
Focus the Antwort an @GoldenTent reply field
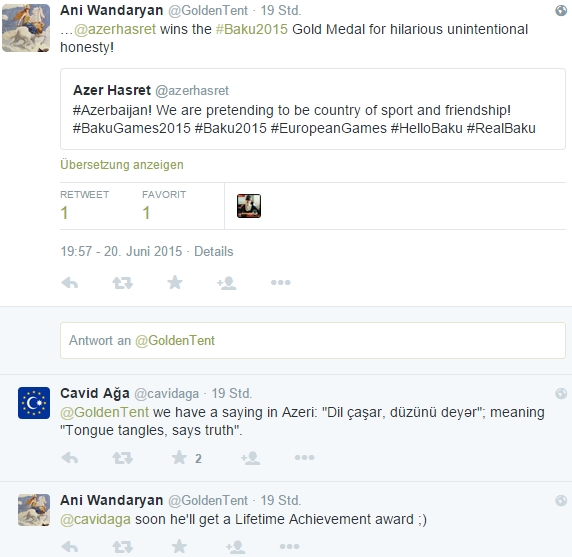coord(313,340)
